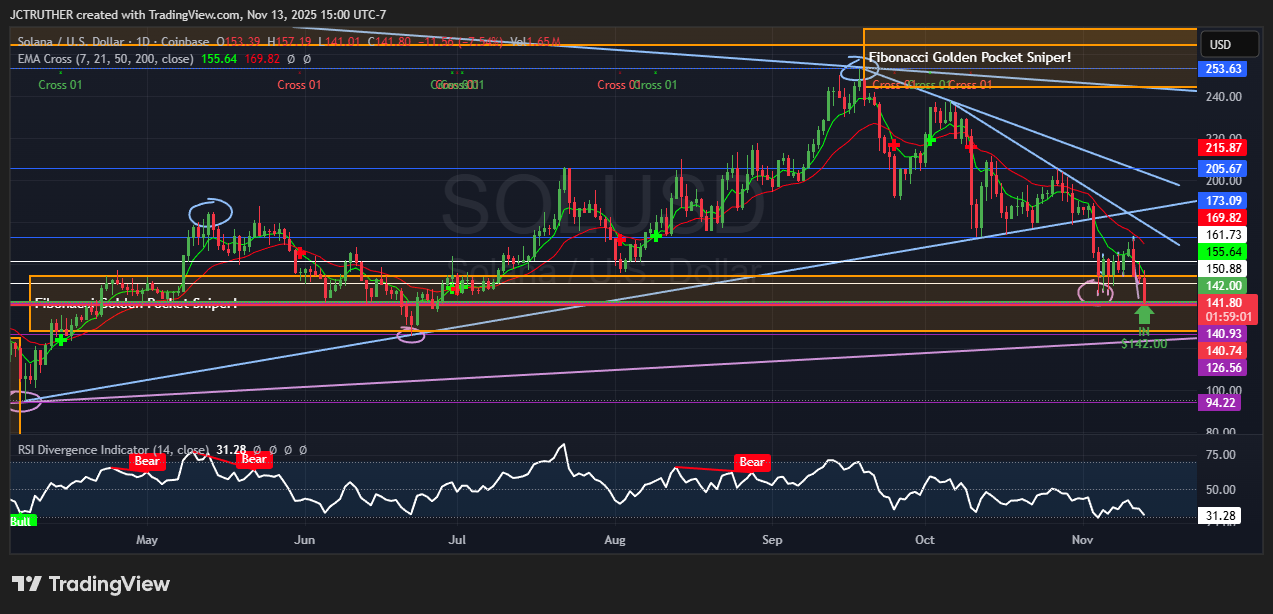Click the 253.63 blue price label
1273x614 pixels.
pos(1224,69)
